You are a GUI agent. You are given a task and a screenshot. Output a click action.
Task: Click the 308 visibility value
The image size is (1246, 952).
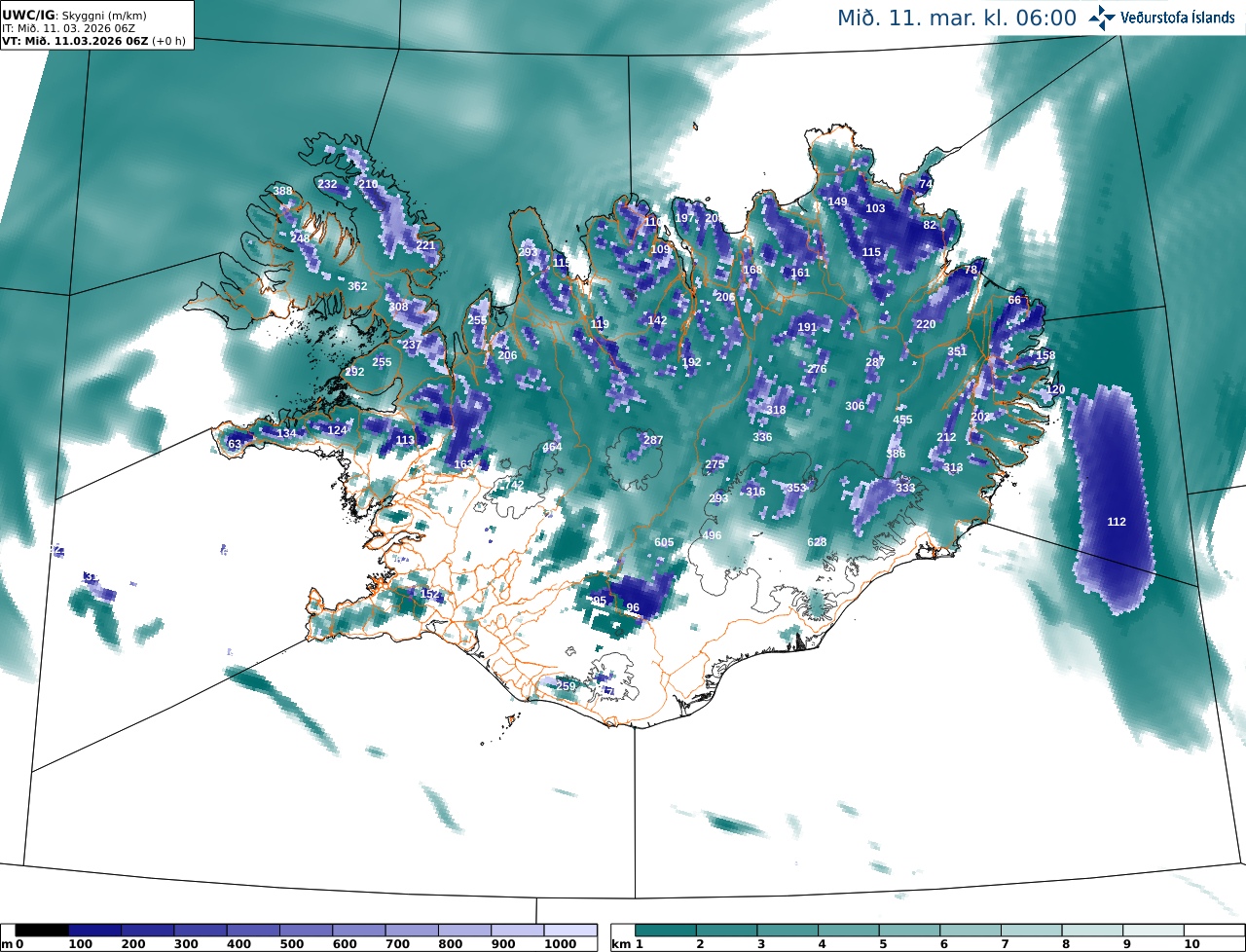pos(398,307)
